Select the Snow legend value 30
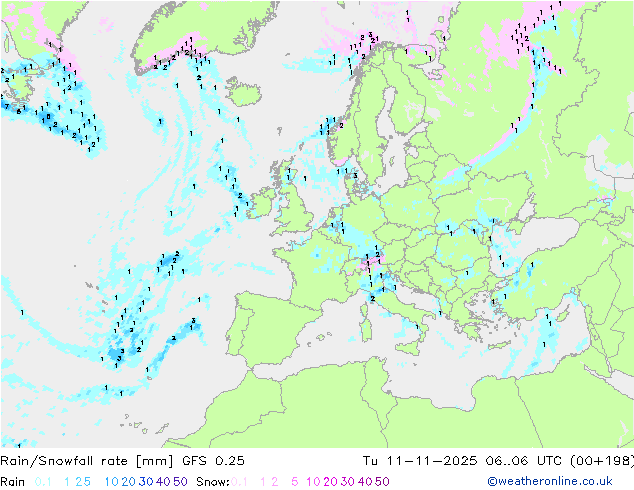The height and width of the screenshot is (490, 634). coord(348,482)
